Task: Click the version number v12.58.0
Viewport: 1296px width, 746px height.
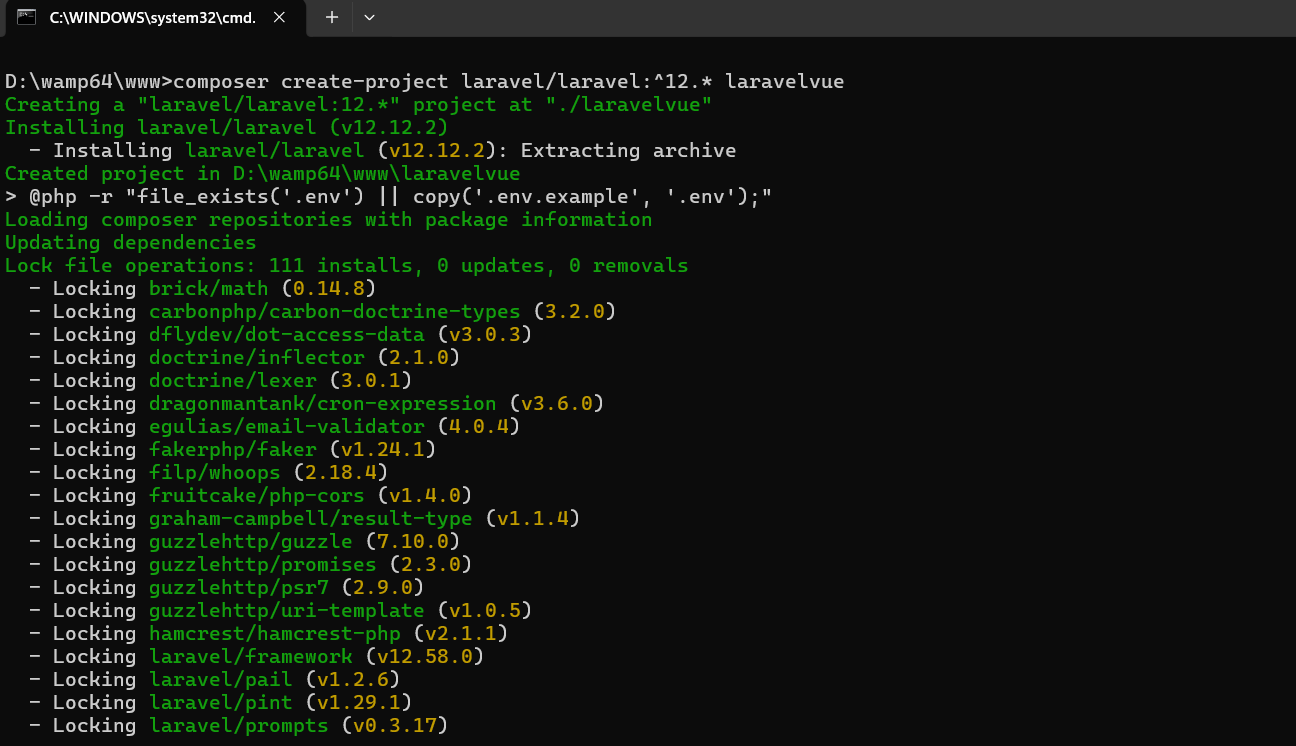Action: pyautogui.click(x=425, y=657)
